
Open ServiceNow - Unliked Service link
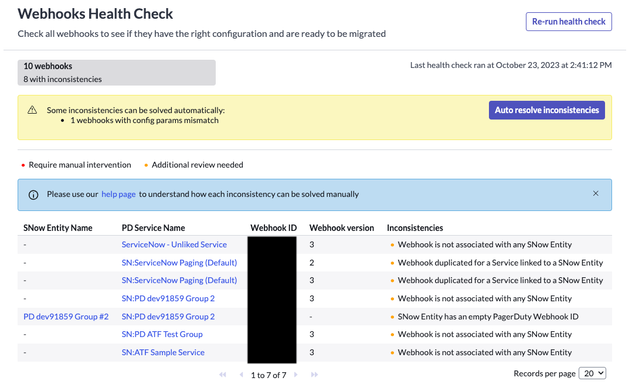pyautogui.click(x=174, y=245)
